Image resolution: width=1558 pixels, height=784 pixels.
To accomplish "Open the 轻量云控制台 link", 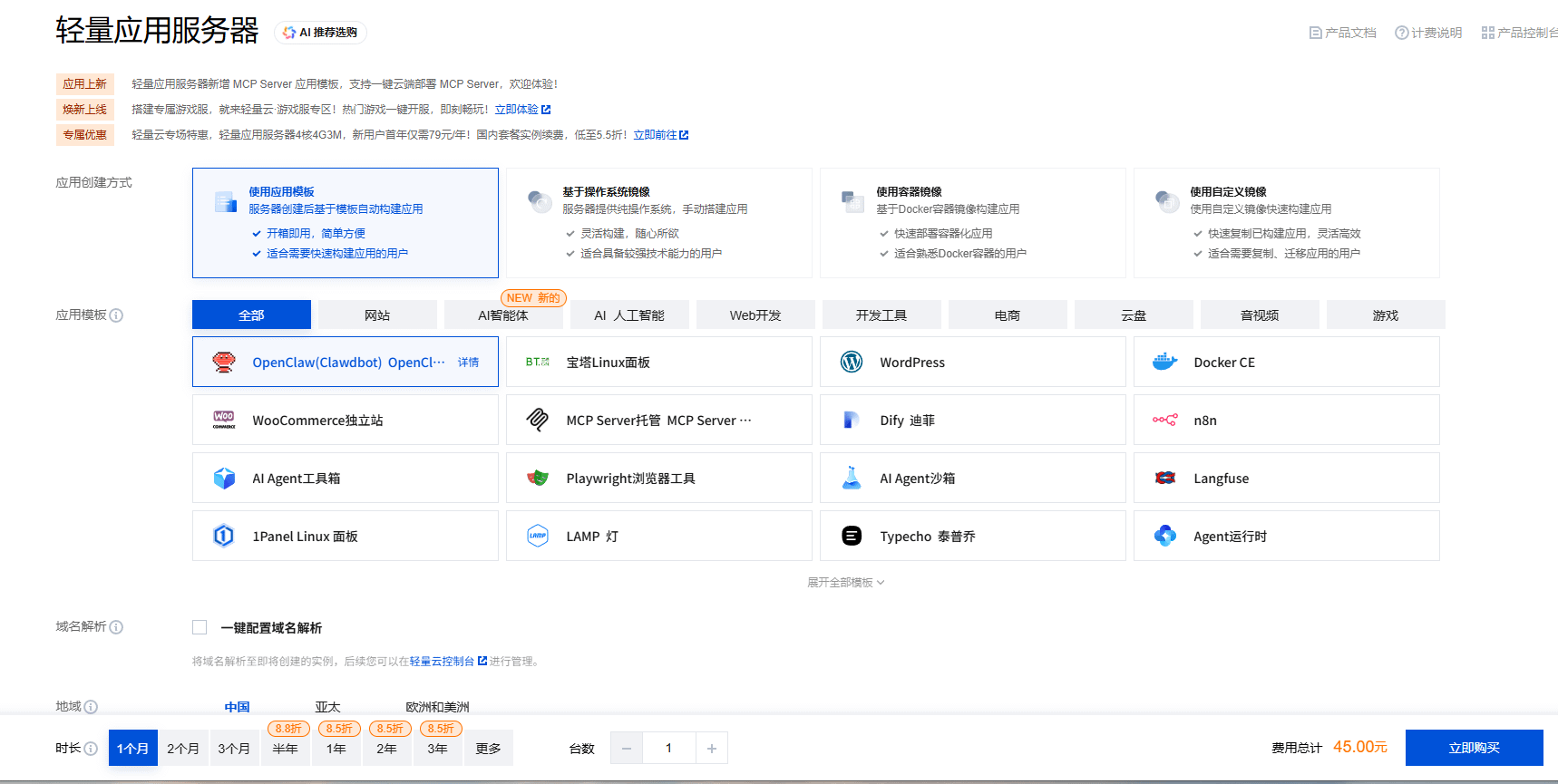I will (x=442, y=662).
